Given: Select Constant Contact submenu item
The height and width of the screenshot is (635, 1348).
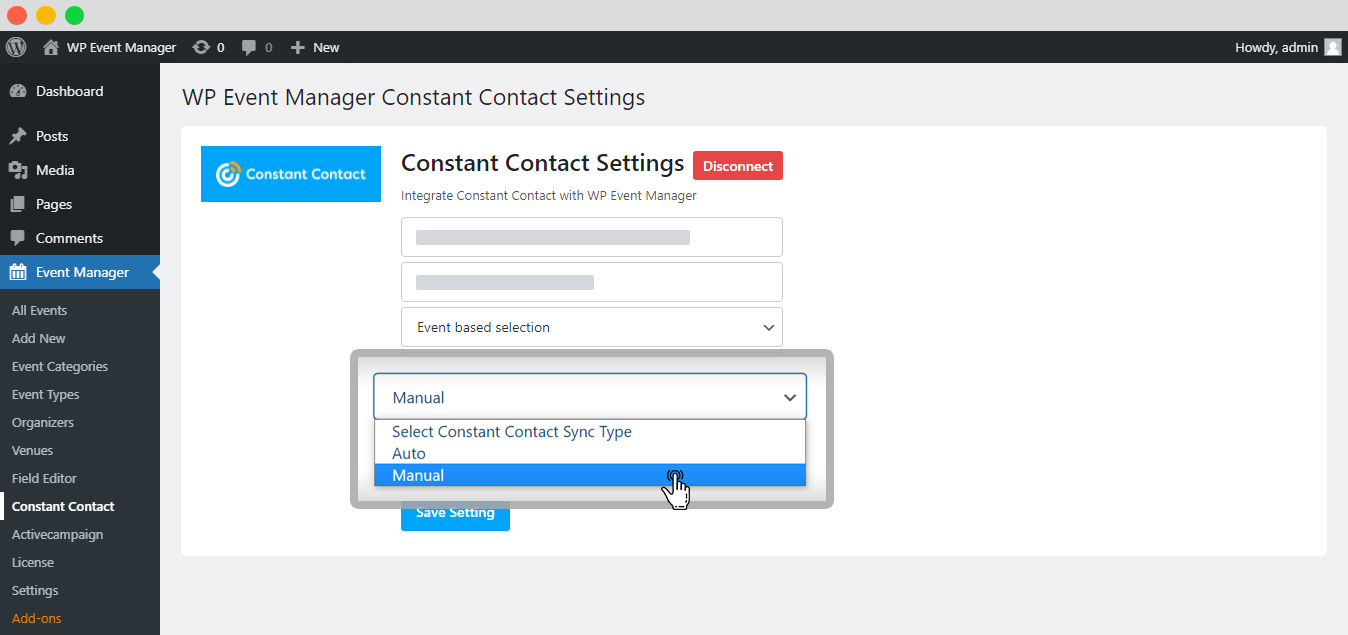Looking at the screenshot, I should point(63,506).
